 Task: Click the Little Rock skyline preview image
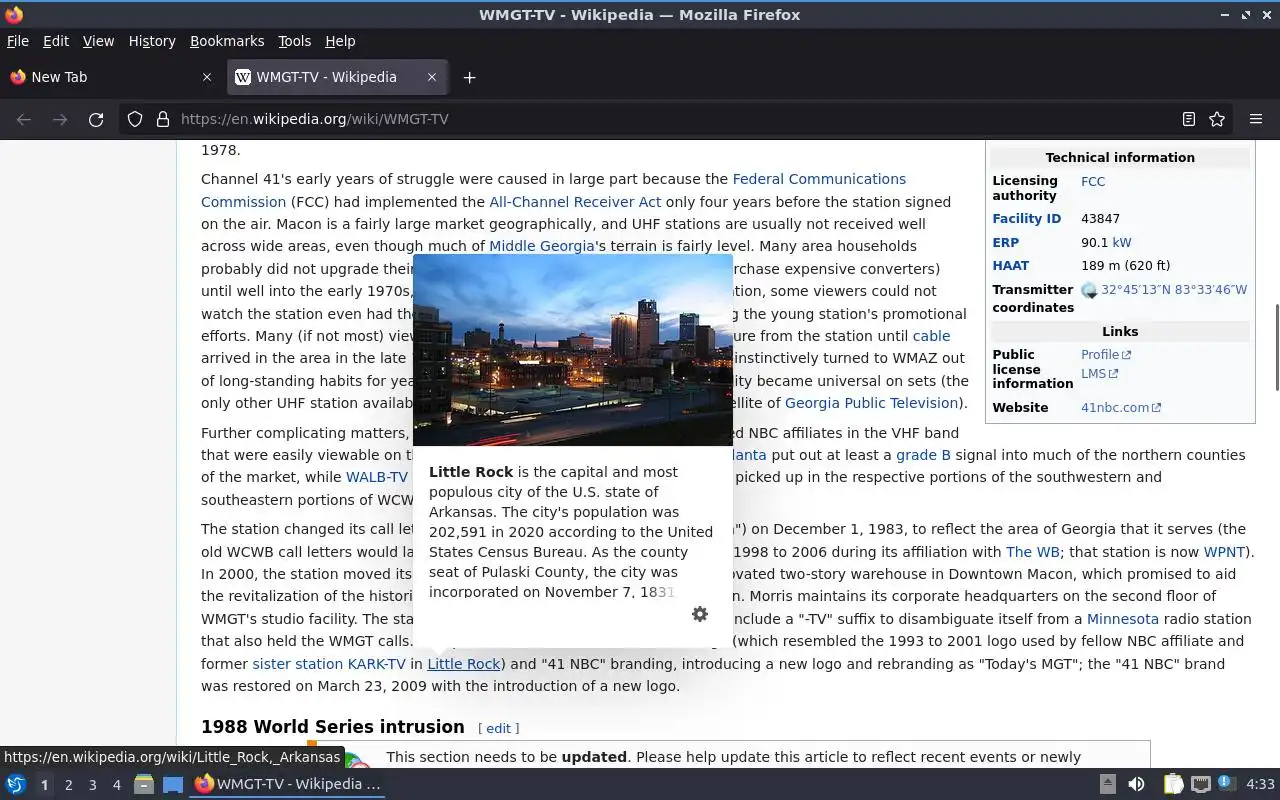pos(573,350)
